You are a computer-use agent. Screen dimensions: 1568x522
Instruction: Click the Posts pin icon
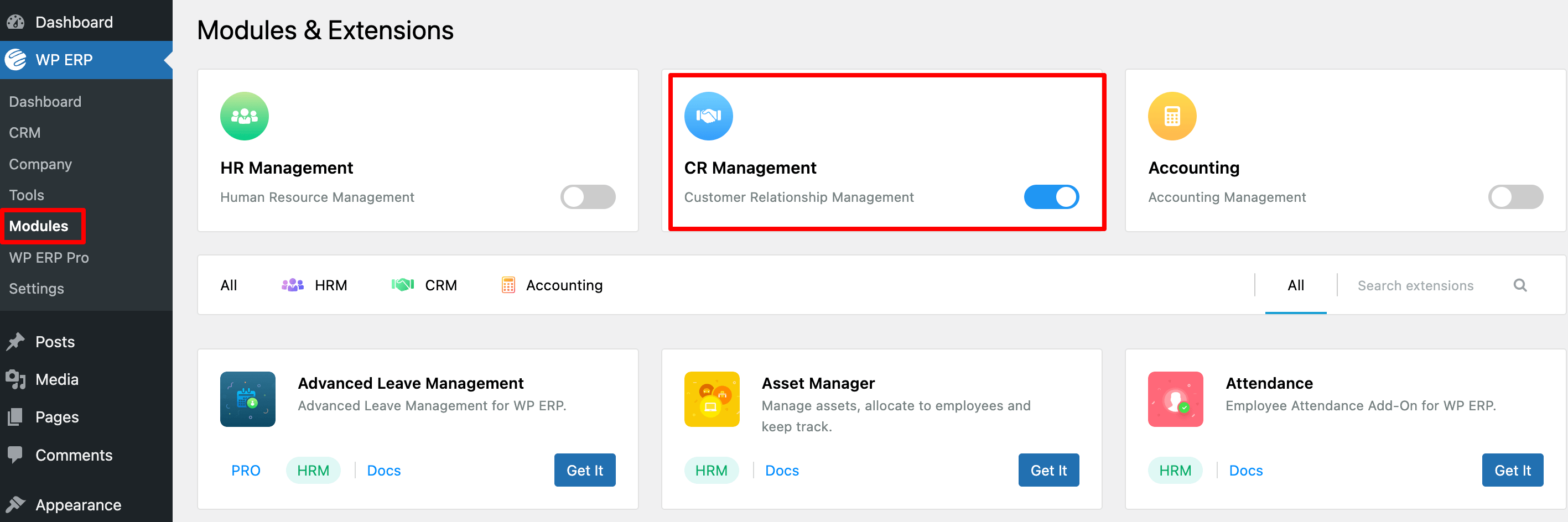pyautogui.click(x=16, y=342)
